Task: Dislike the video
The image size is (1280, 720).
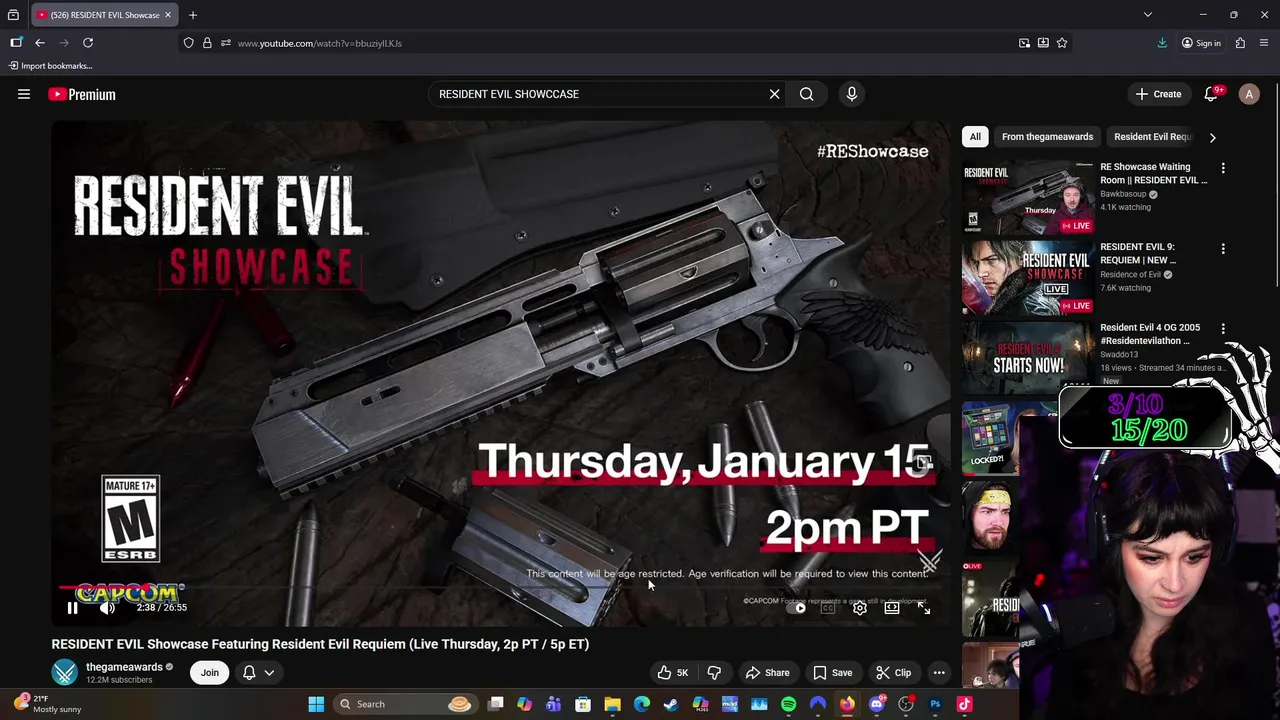Action: 714,673
